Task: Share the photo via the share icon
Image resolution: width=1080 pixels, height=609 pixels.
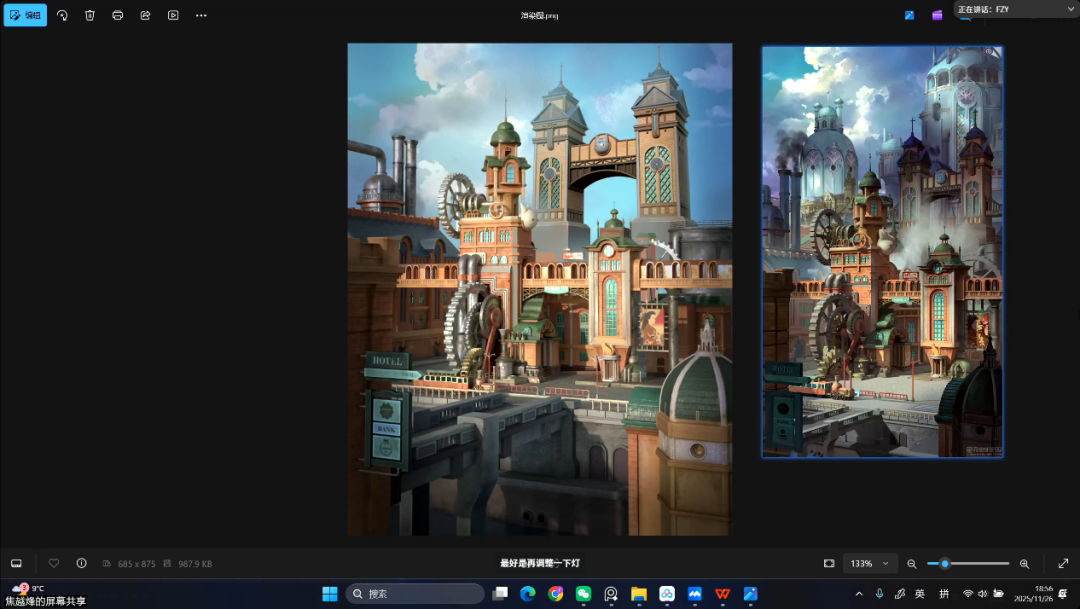Action: [x=145, y=15]
